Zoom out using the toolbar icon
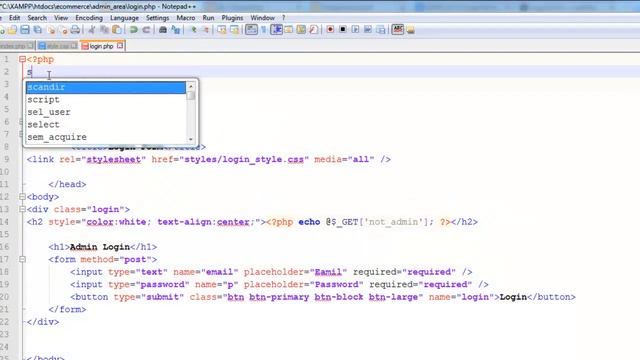The height and width of the screenshot is (360, 640). pyautogui.click(x=206, y=29)
